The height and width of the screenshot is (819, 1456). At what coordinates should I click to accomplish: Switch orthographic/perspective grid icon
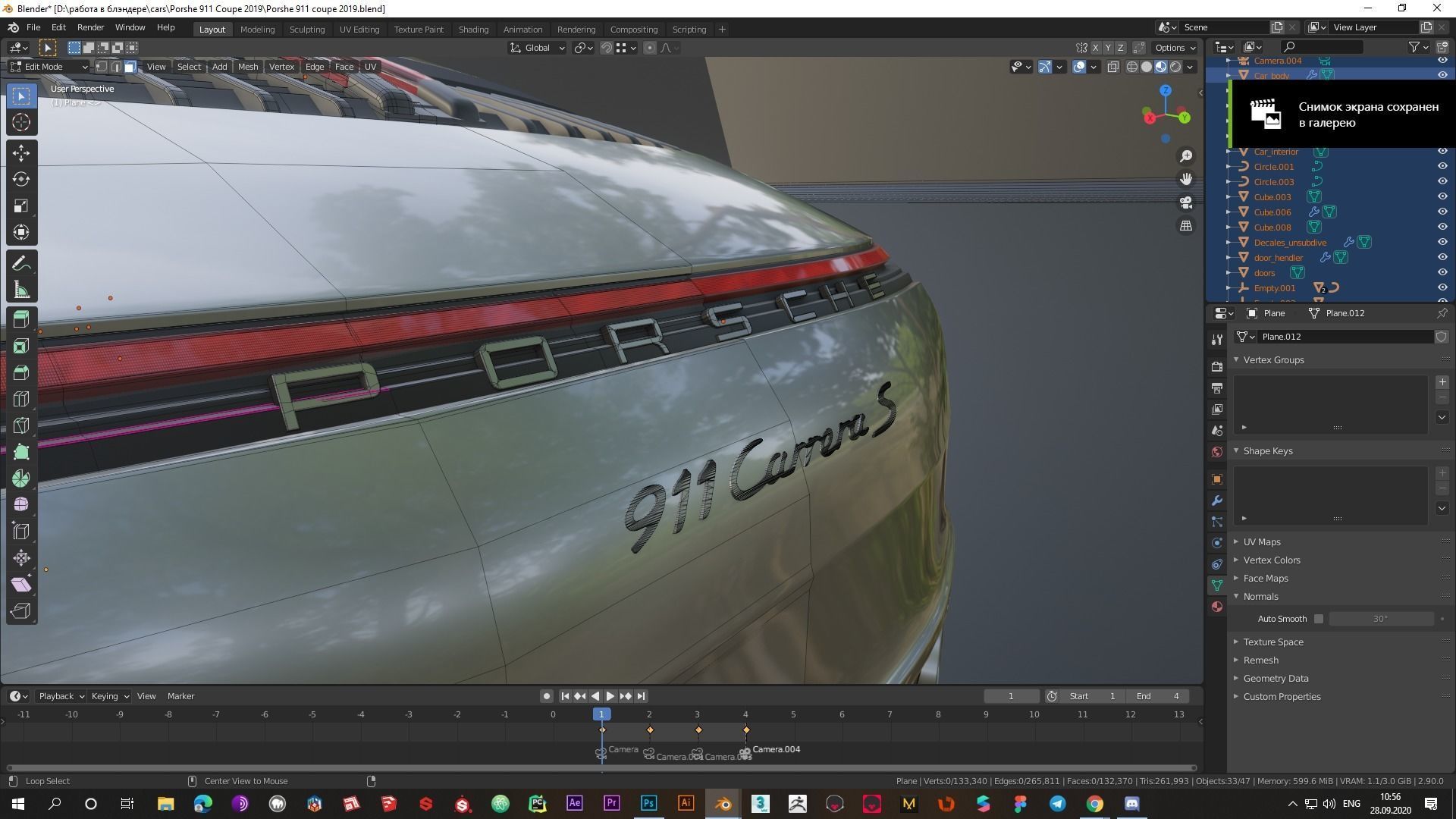(1186, 226)
